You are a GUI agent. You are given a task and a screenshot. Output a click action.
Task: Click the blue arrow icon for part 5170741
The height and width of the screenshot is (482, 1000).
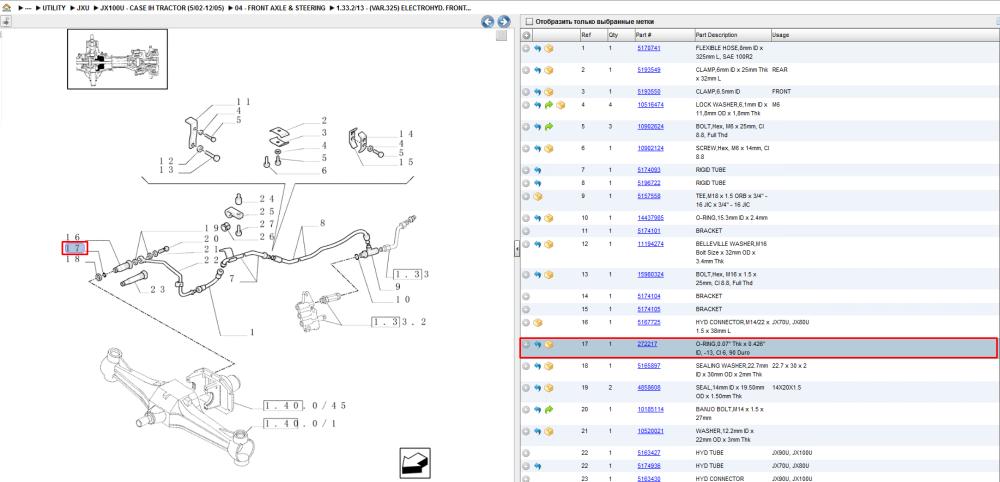[537, 48]
